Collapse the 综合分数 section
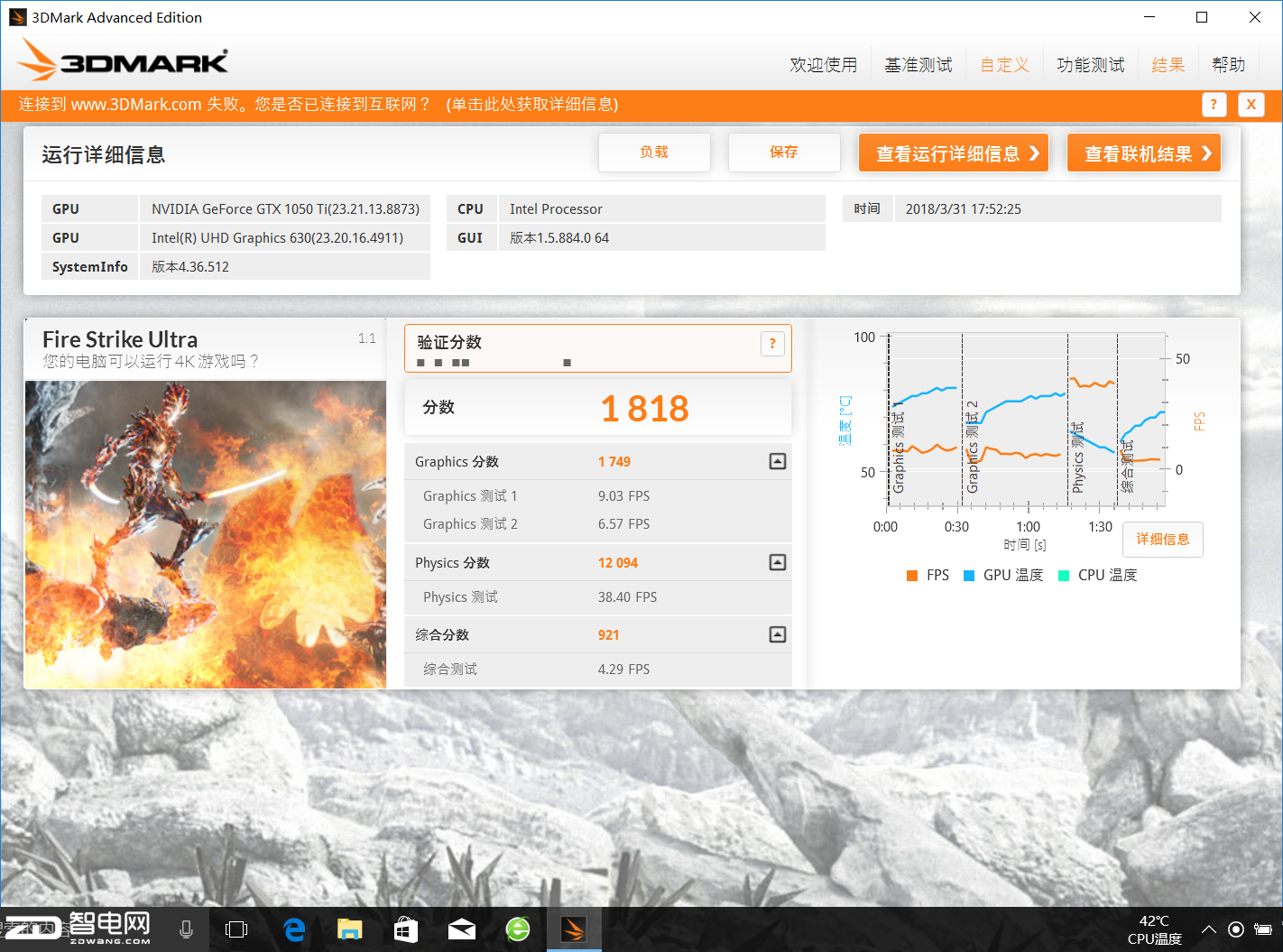Viewport: 1283px width, 952px height. pyautogui.click(x=777, y=634)
